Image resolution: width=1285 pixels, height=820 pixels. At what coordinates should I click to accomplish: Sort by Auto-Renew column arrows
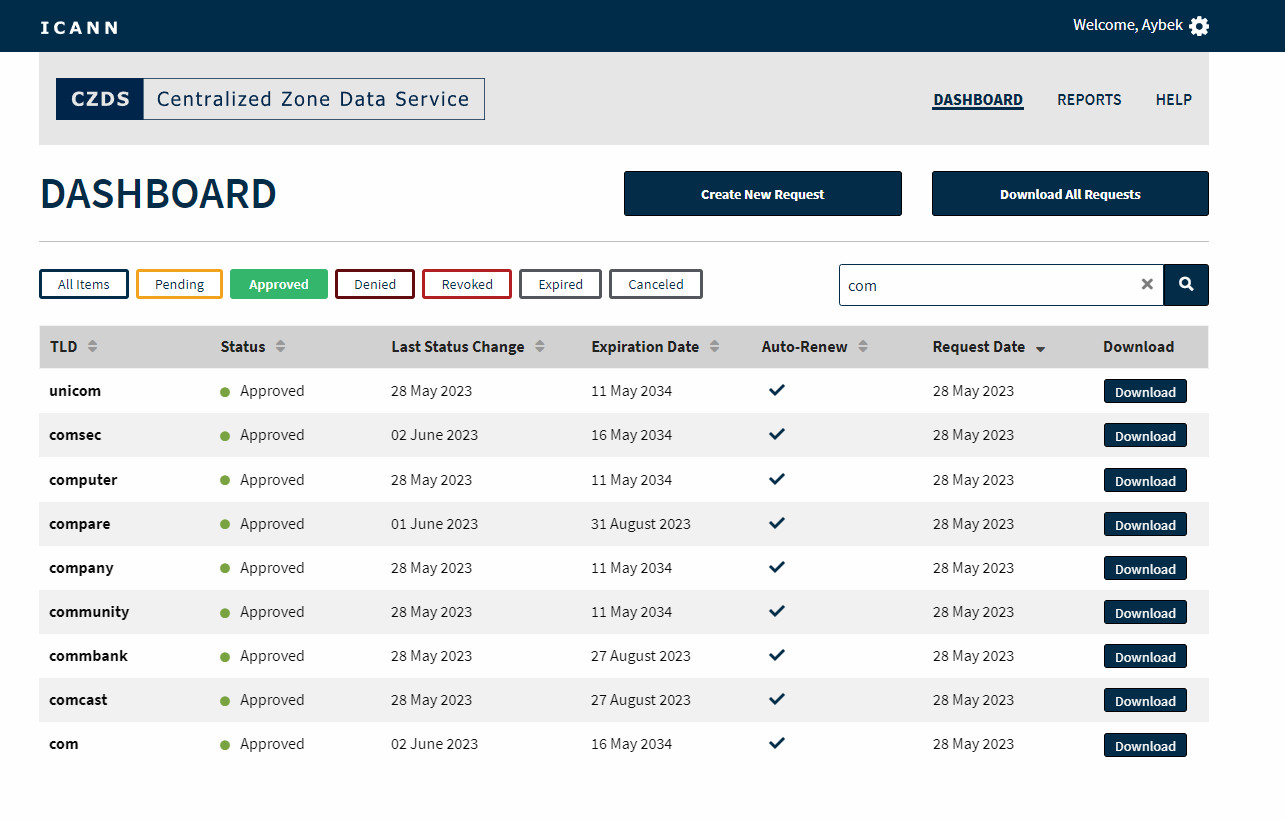(863, 347)
